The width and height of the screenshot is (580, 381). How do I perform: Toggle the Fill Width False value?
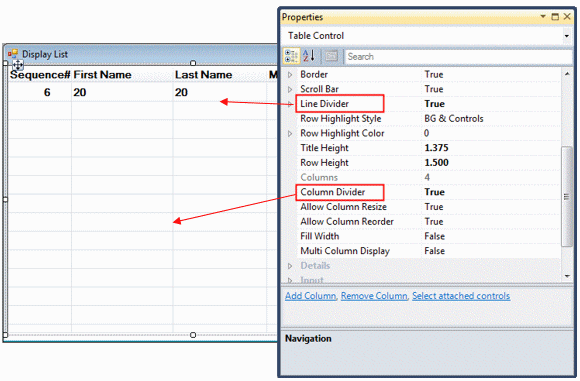(435, 236)
